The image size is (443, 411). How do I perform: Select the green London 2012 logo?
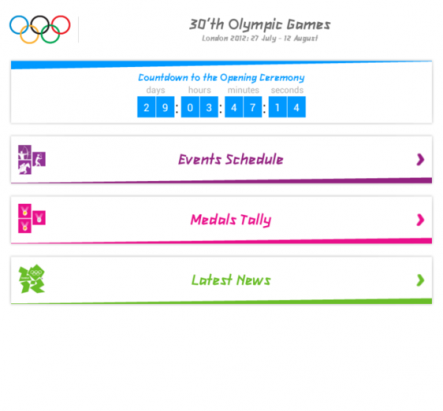click(32, 279)
